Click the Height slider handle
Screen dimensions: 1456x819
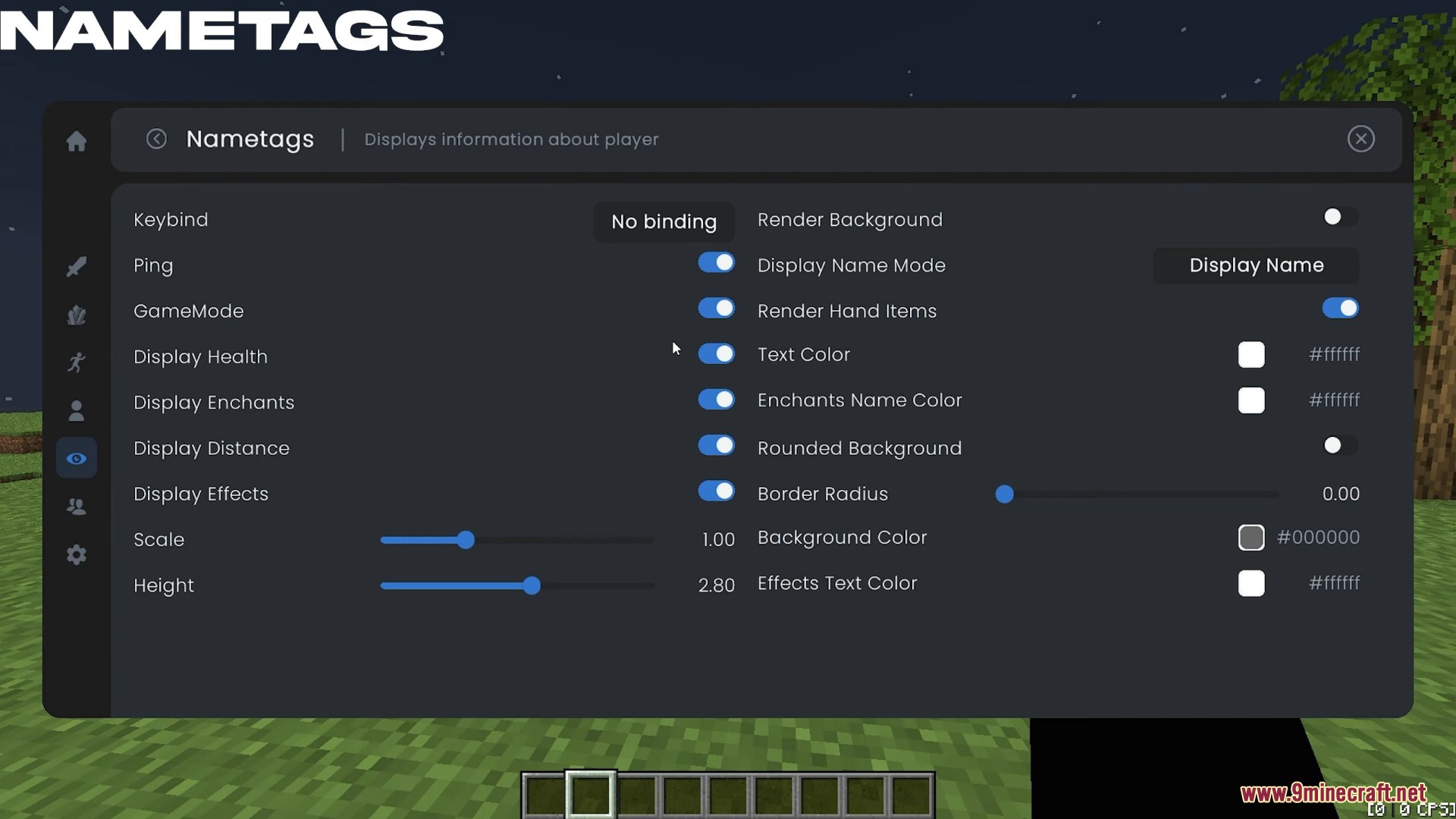[532, 585]
